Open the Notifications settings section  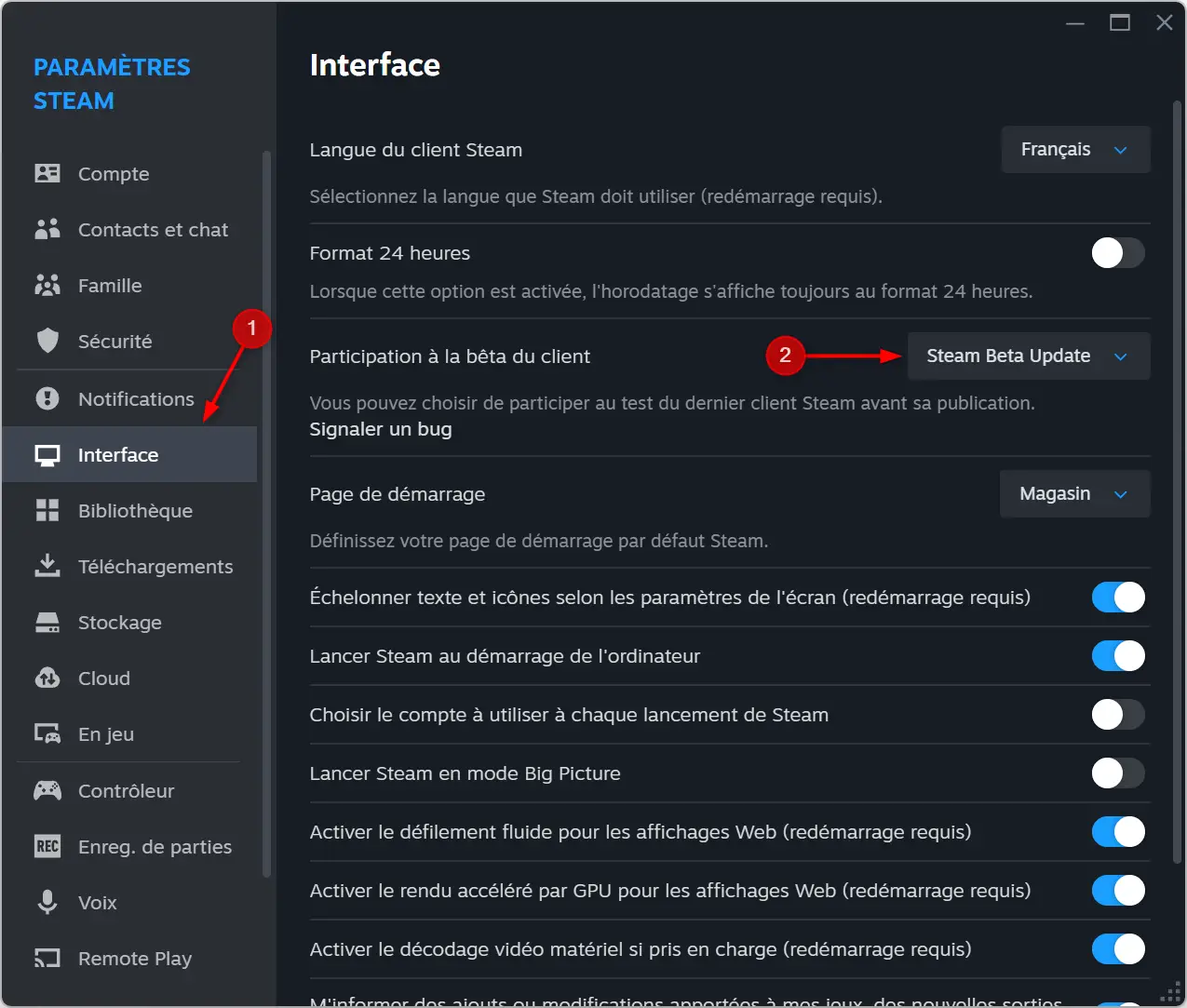[x=129, y=398]
